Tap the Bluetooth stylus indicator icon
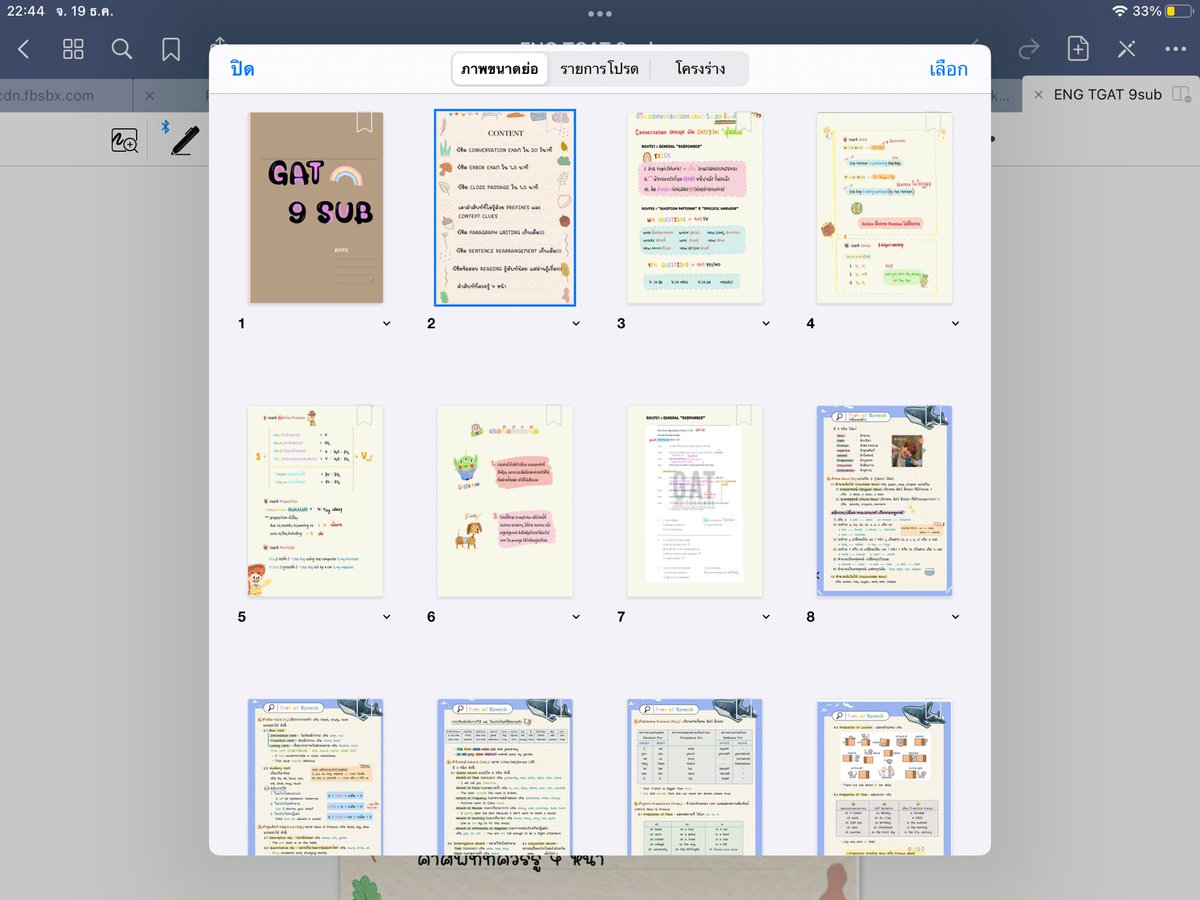 [x=165, y=127]
